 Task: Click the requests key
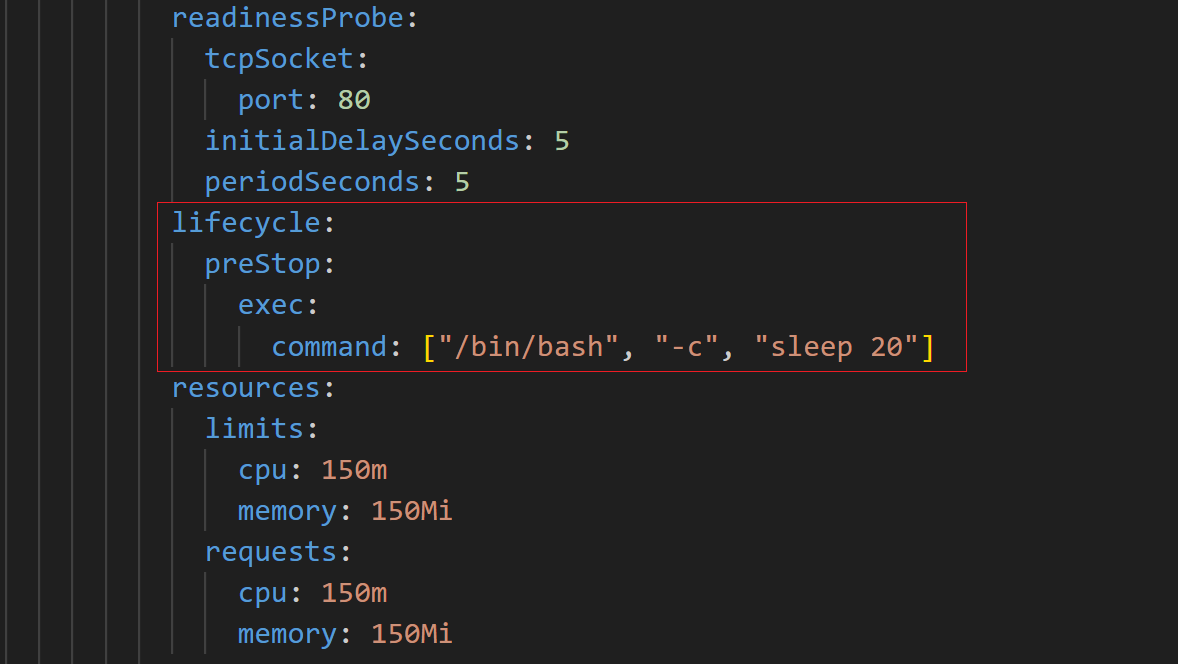(x=271, y=552)
